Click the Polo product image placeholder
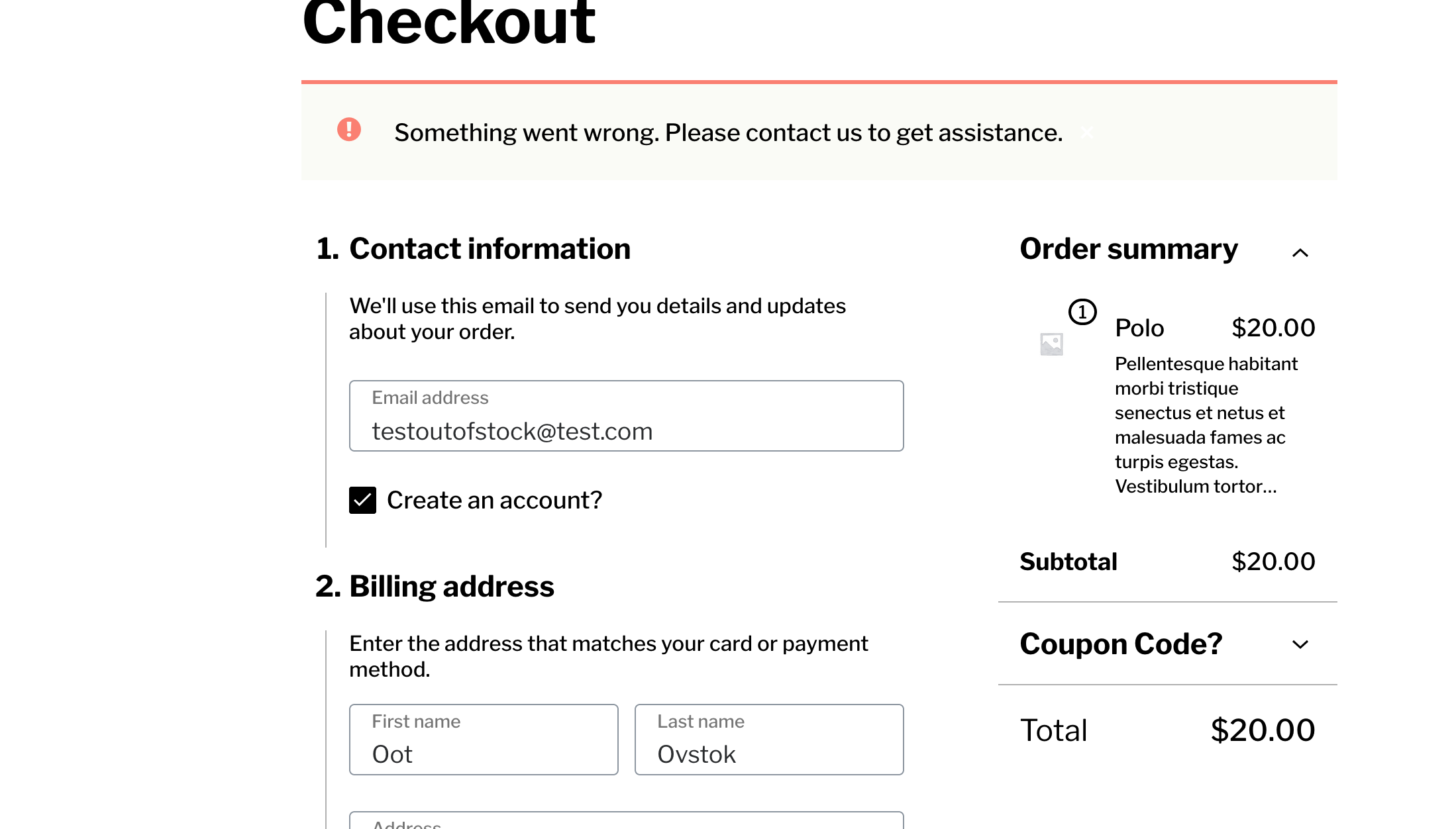This screenshot has width=1456, height=829. 1052,344
